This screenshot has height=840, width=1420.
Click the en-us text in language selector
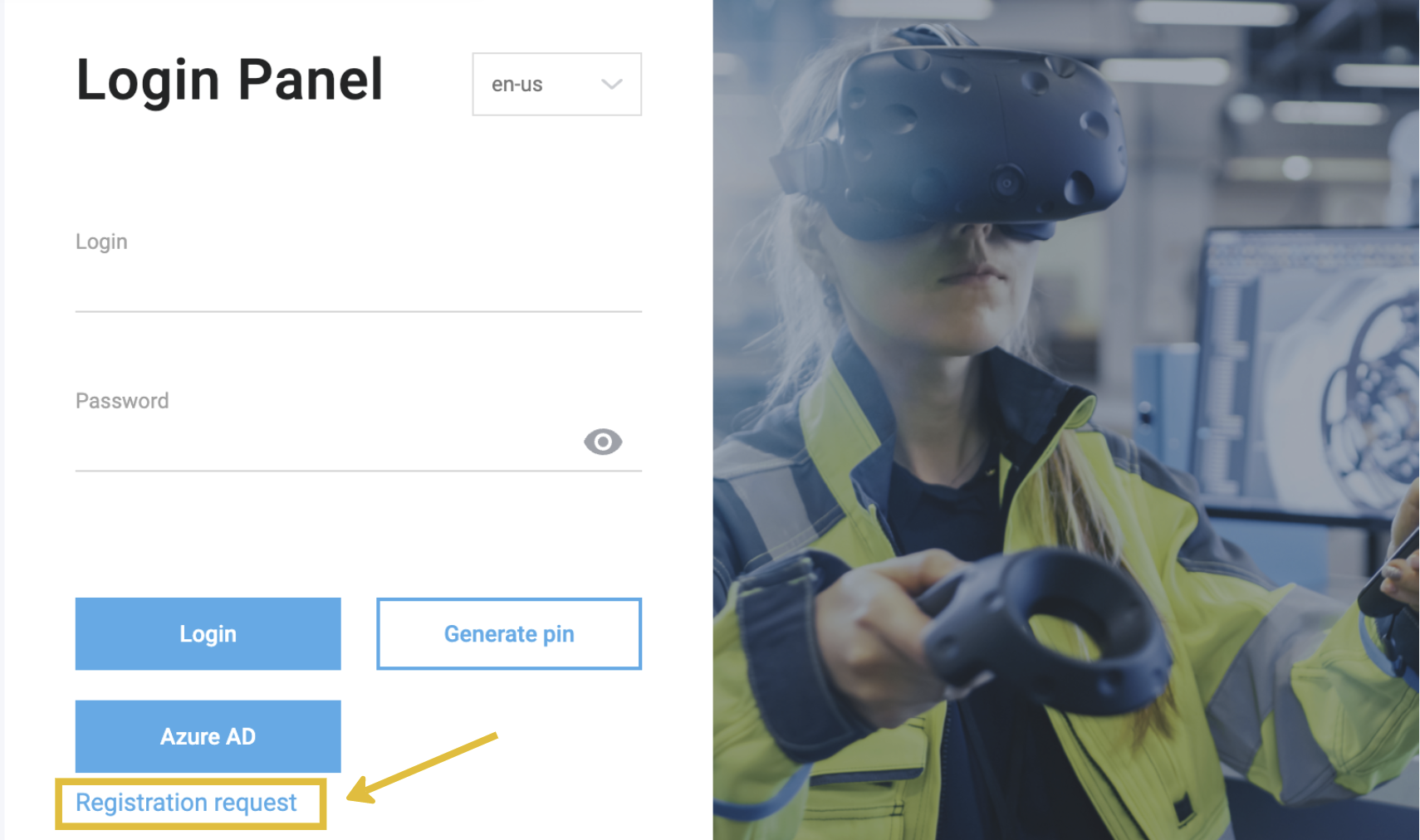pyautogui.click(x=517, y=85)
